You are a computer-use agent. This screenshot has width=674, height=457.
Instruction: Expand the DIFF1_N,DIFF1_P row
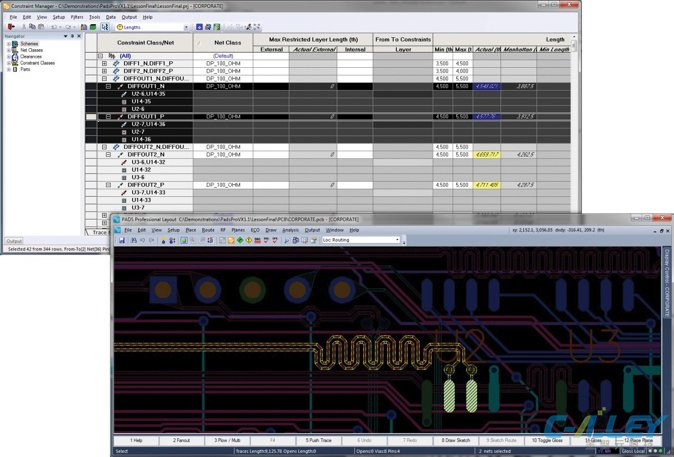click(x=104, y=63)
